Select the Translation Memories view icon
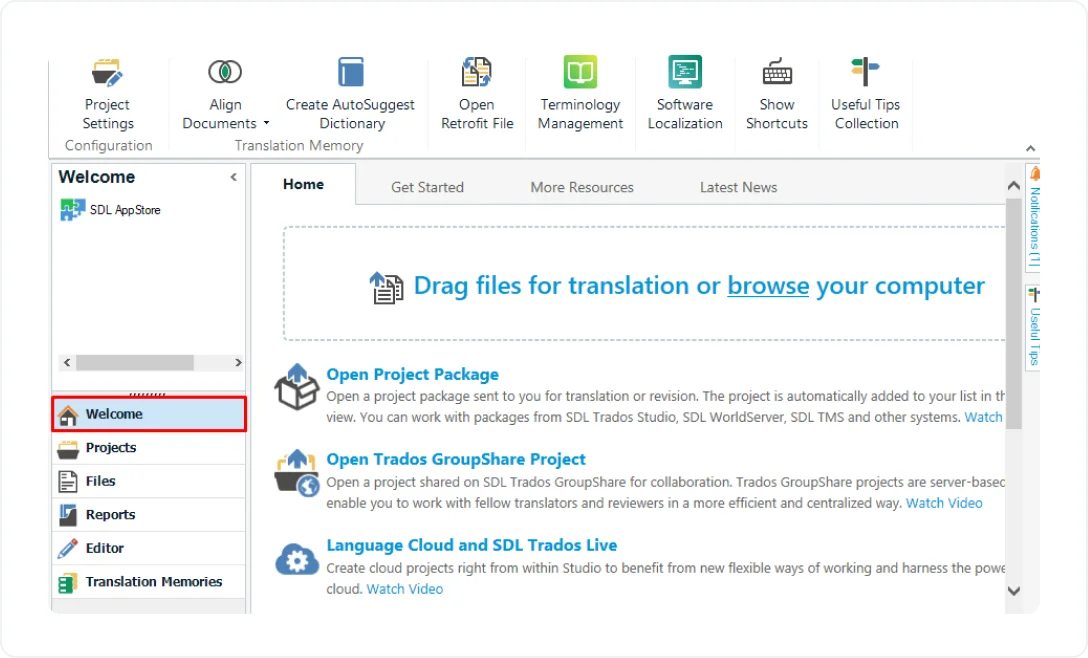The height and width of the screenshot is (658, 1088). pyautogui.click(x=69, y=581)
